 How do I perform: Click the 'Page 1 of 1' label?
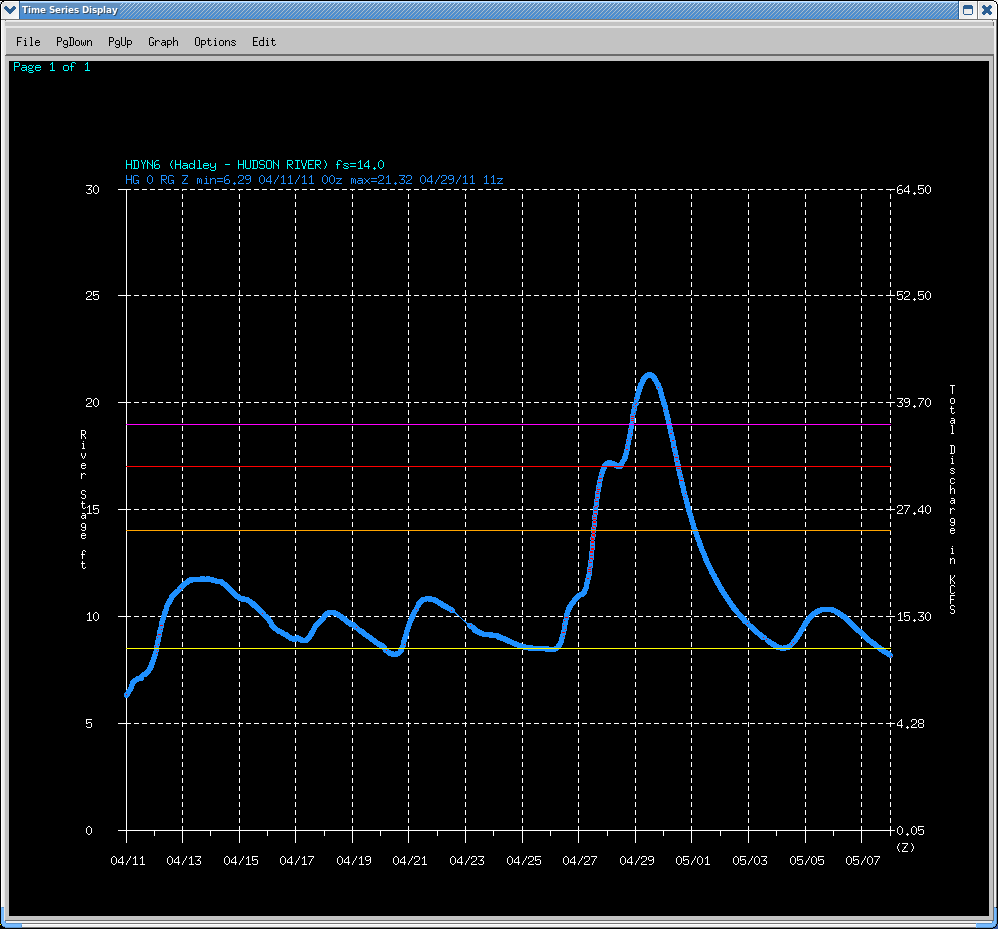[x=52, y=67]
